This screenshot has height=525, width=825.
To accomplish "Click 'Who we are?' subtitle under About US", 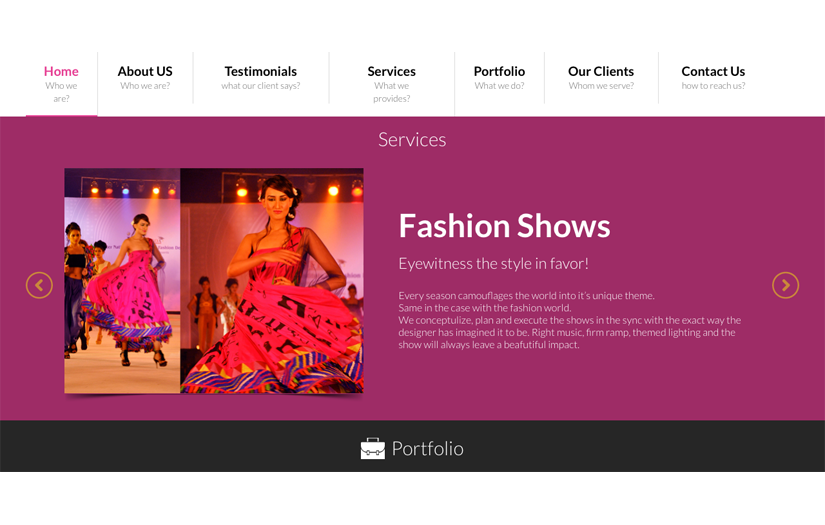I will [x=145, y=86].
